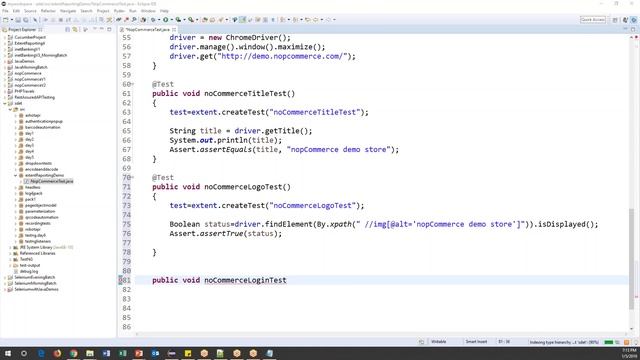Click Collapse All in Project Explorer

tap(67, 29)
